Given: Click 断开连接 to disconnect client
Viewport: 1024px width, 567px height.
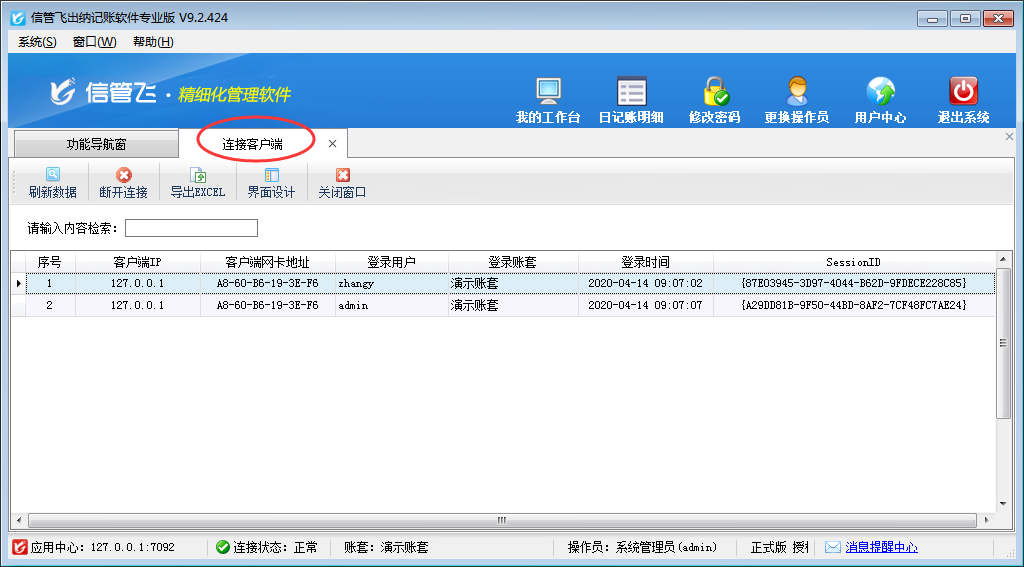Looking at the screenshot, I should click(x=123, y=184).
